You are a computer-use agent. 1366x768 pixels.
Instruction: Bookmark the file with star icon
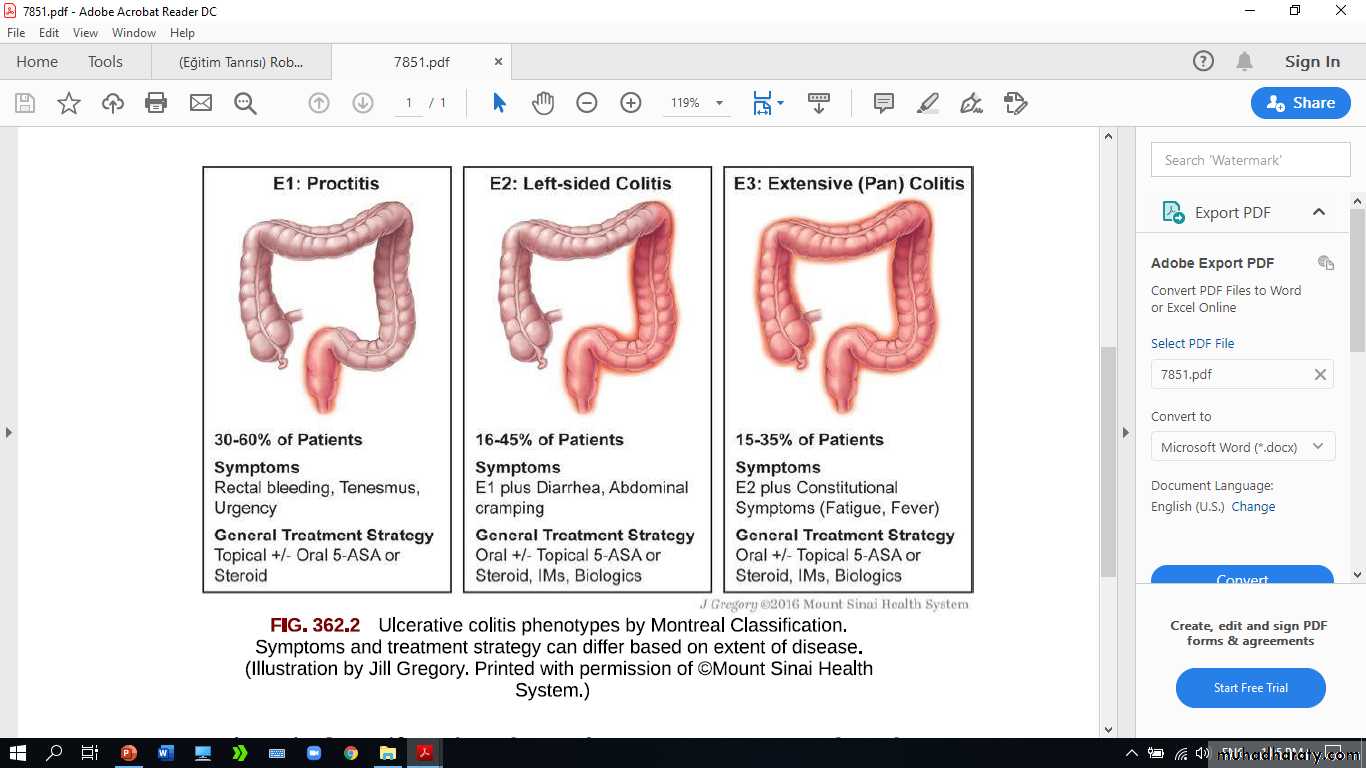pyautogui.click(x=69, y=103)
